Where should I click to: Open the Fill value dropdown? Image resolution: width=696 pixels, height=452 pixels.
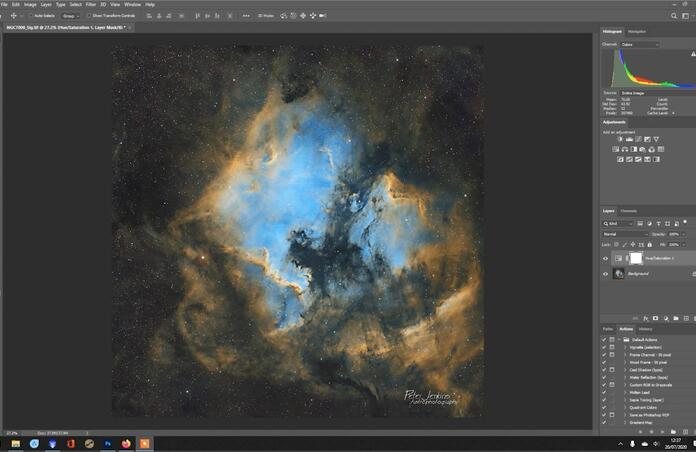pos(684,245)
